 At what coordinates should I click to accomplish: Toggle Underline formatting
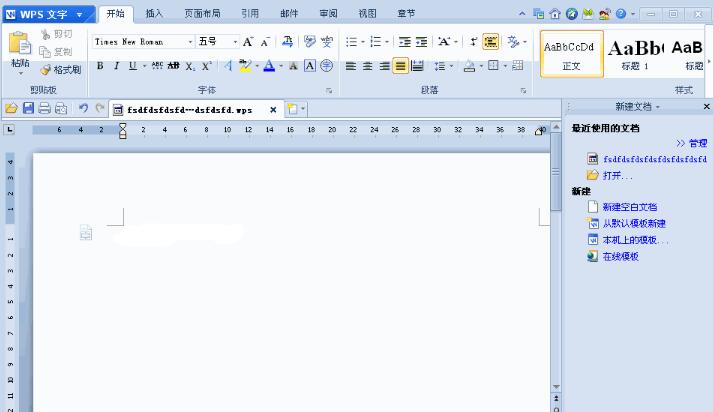132,66
